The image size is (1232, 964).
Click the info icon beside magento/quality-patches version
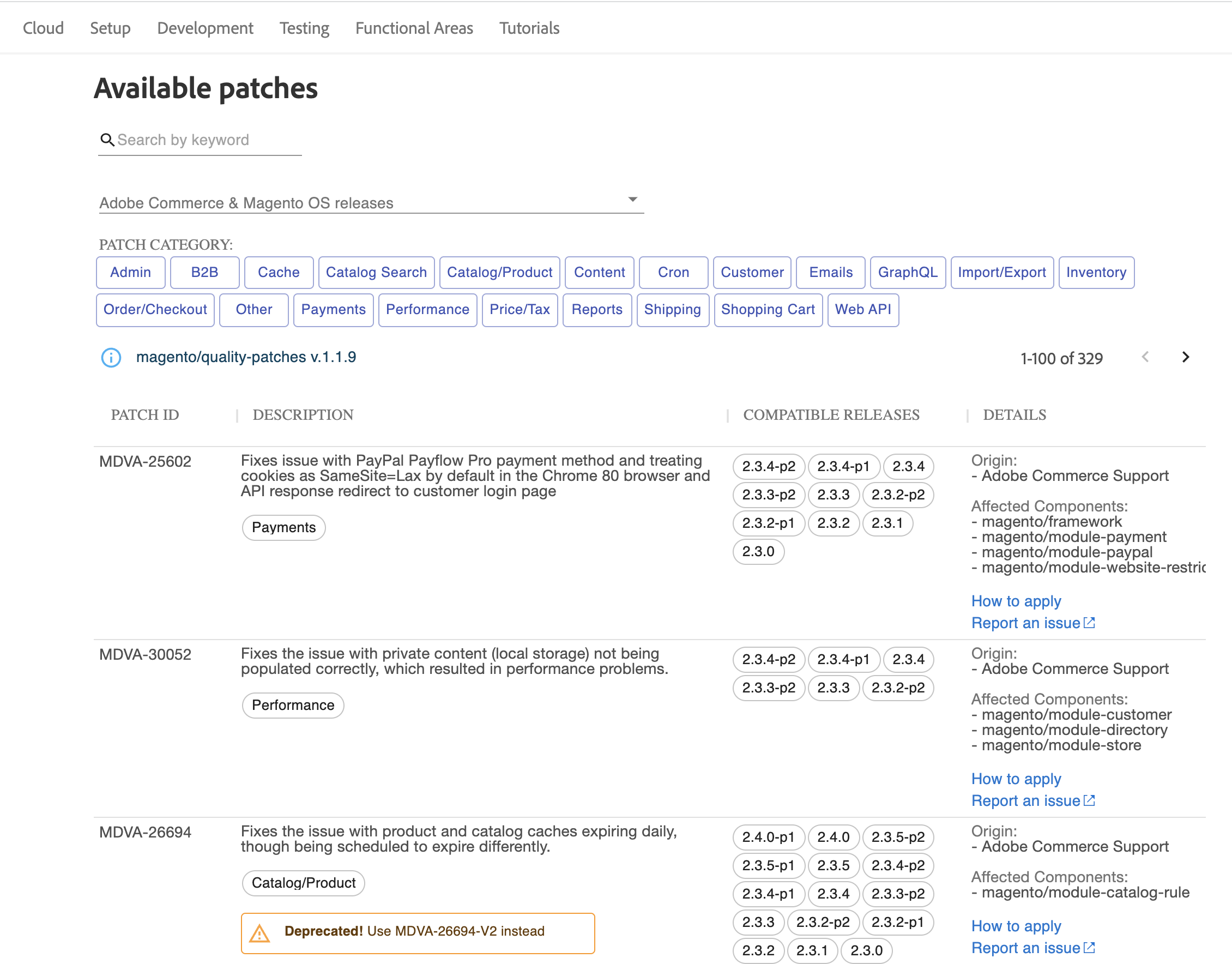(111, 358)
